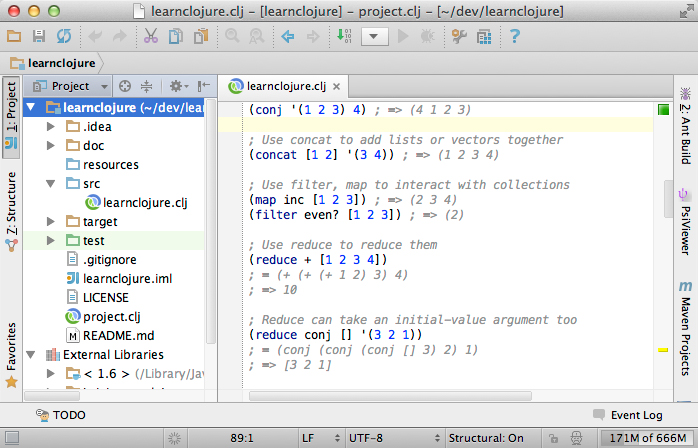The width and height of the screenshot is (698, 448).
Task: Save all with the floppy disk icon
Action: [39, 36]
